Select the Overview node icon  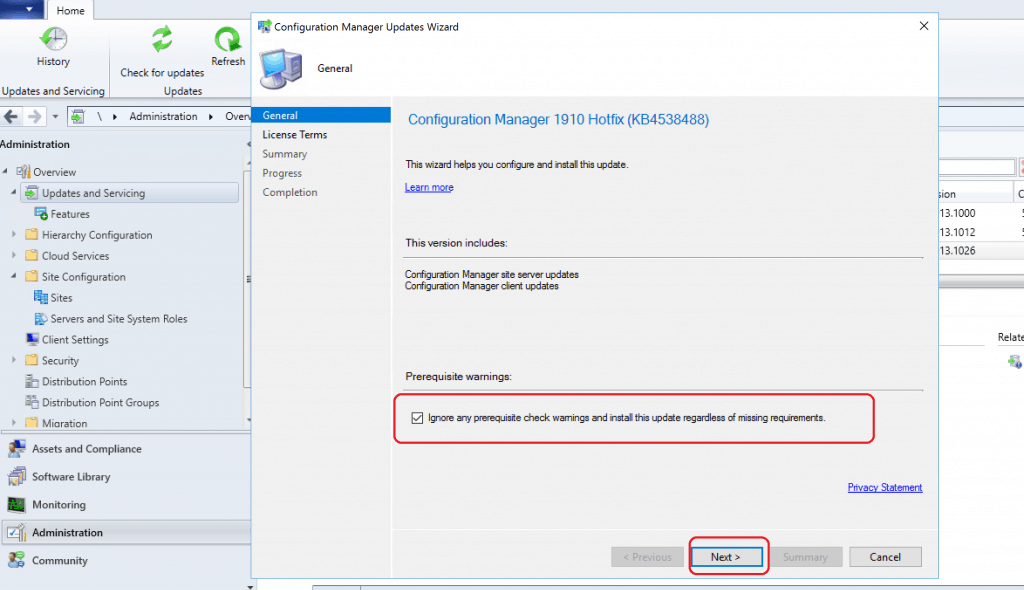(24, 172)
